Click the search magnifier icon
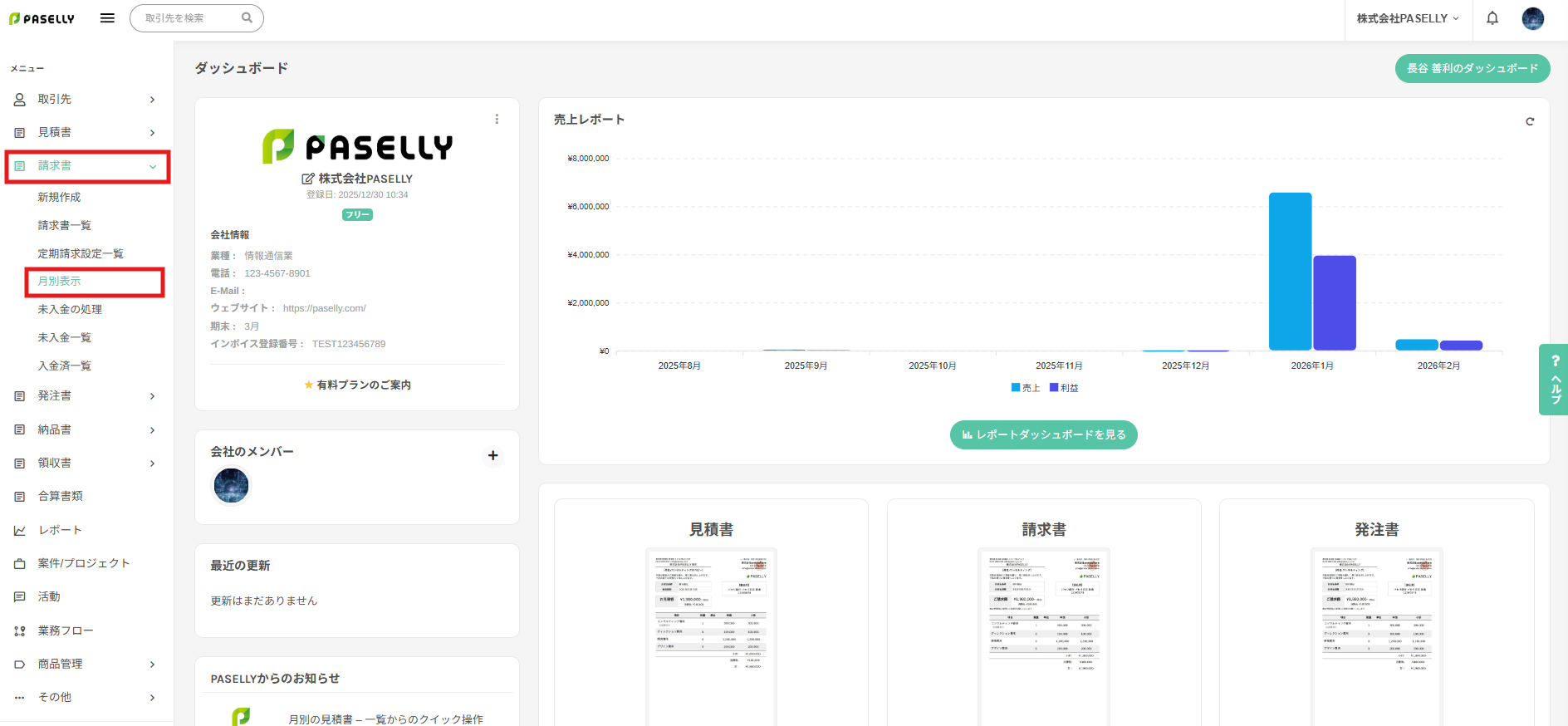Screen dimensions: 1568x726 247,17
